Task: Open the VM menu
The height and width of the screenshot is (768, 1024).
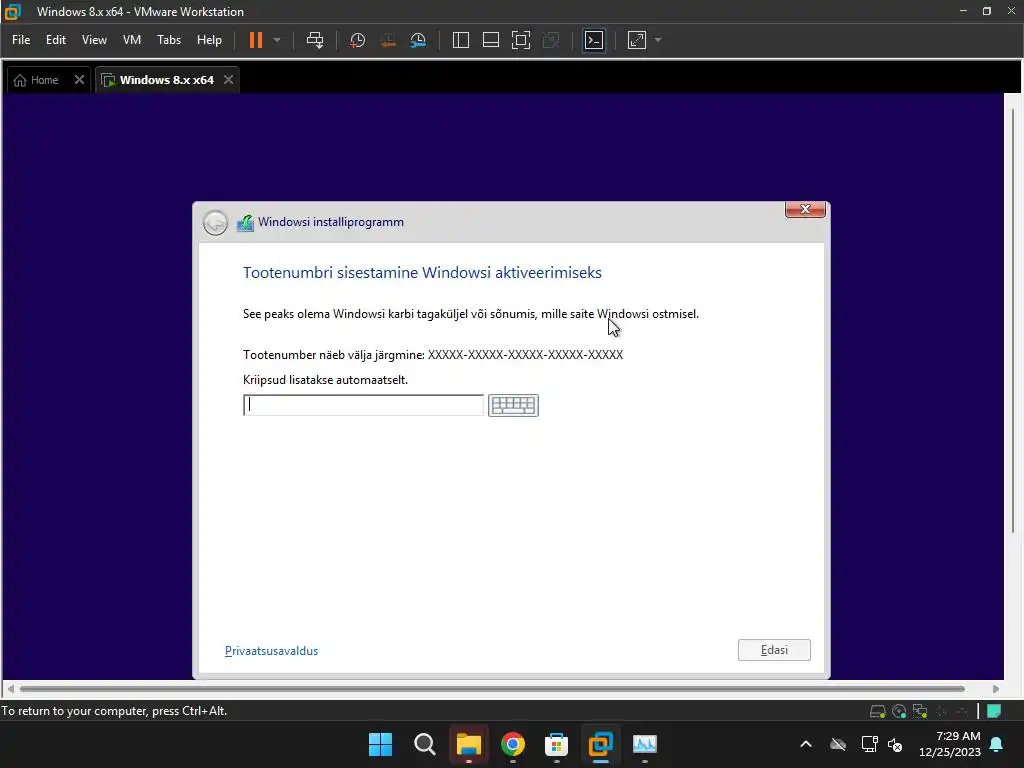Action: coord(132,40)
